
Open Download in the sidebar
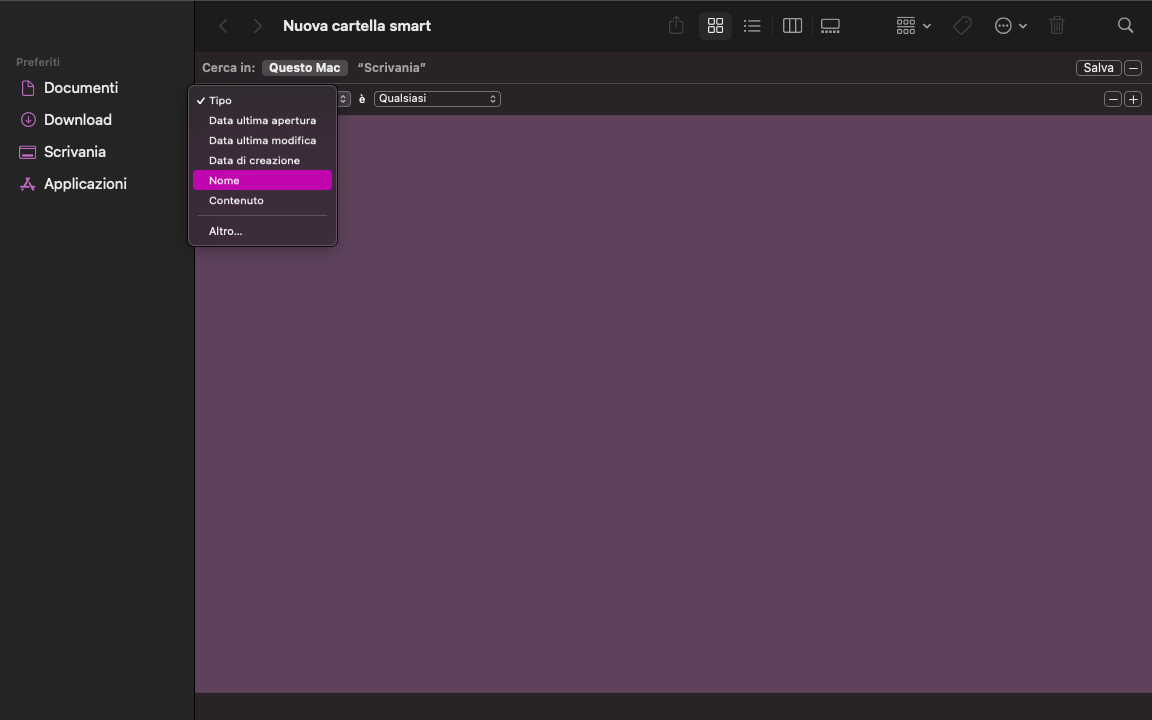tap(77, 120)
